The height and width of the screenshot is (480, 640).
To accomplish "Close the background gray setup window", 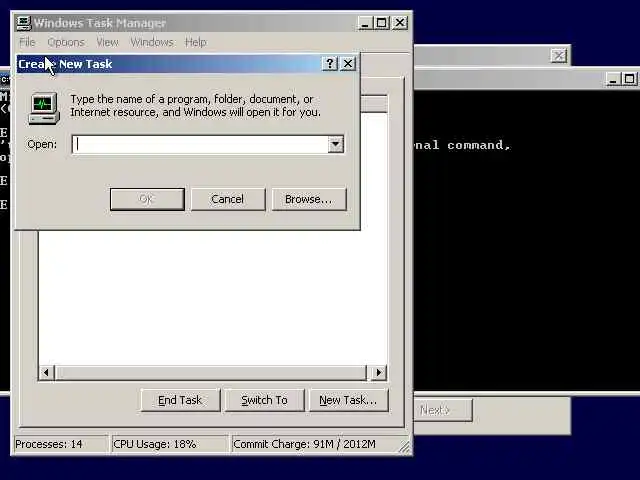I will pos(559,55).
